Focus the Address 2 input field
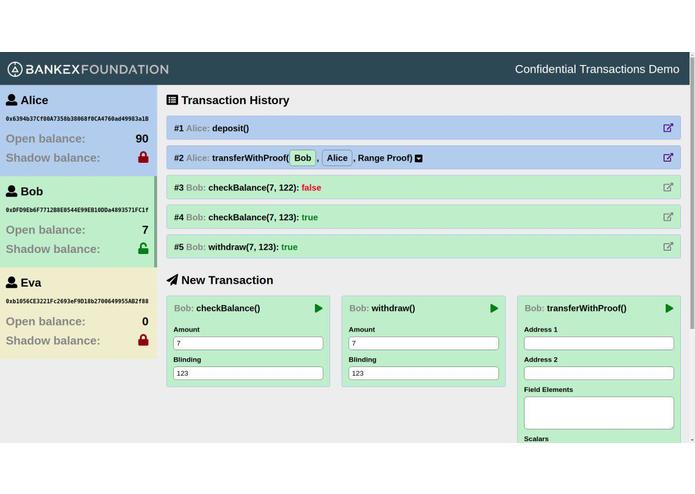 (599, 373)
